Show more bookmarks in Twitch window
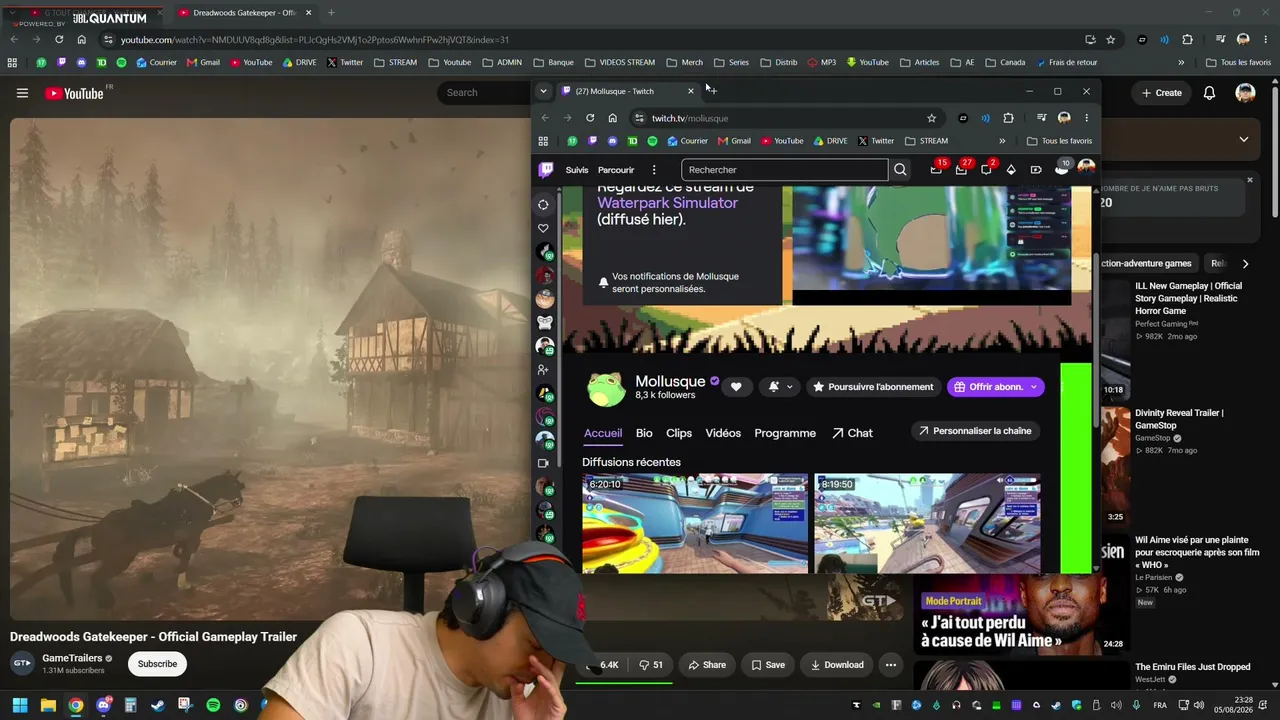 pos(1003,141)
